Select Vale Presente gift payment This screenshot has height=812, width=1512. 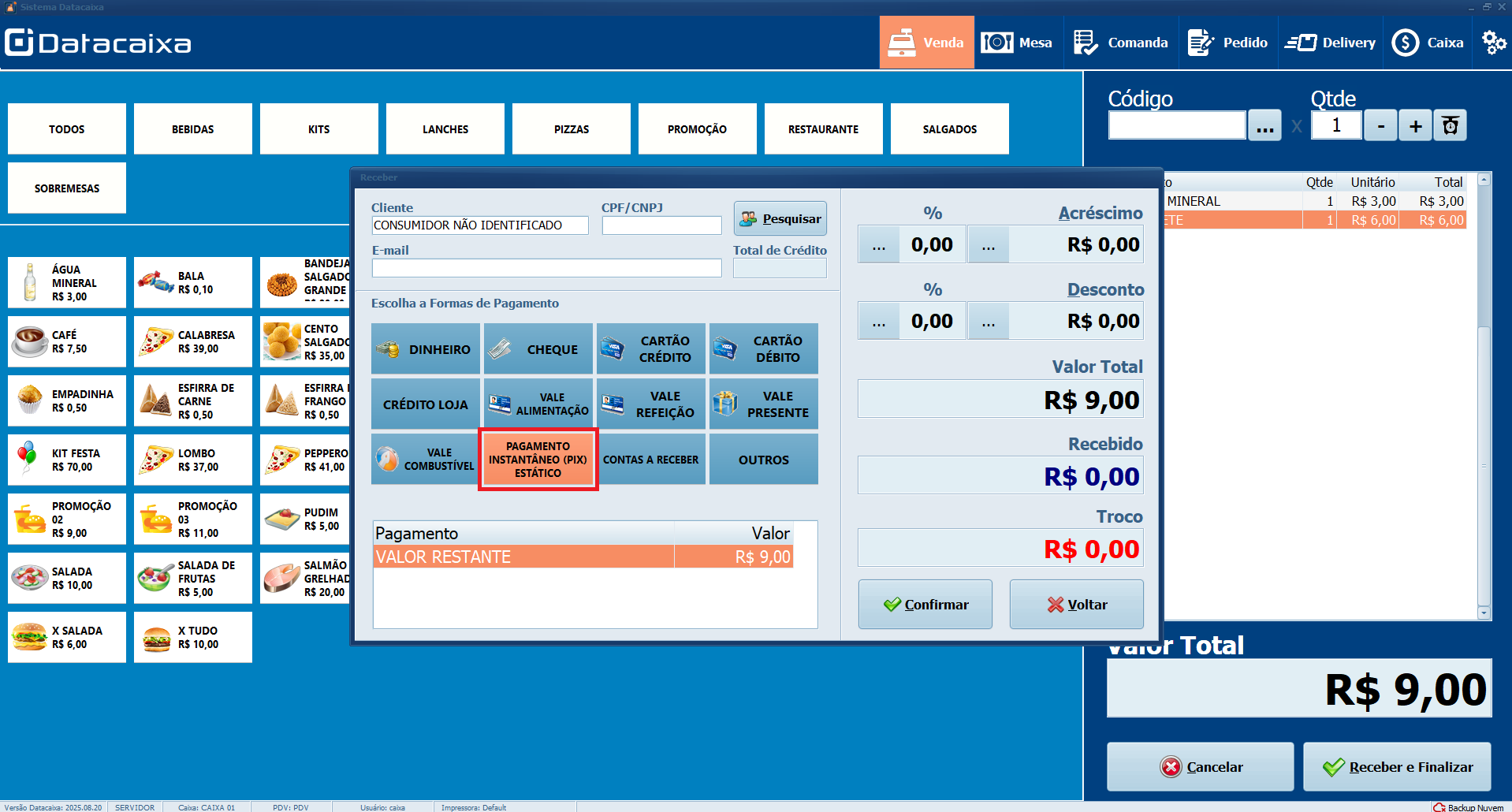pyautogui.click(x=763, y=404)
